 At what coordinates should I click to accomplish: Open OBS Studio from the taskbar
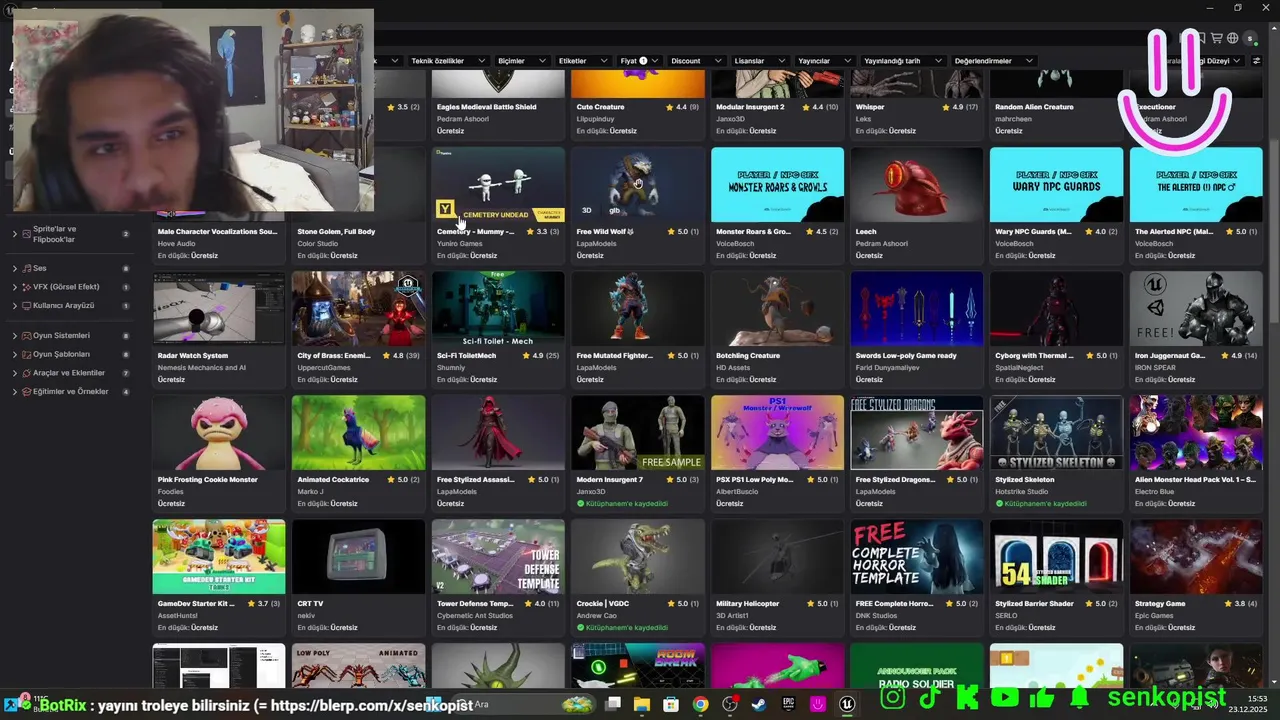coord(730,704)
